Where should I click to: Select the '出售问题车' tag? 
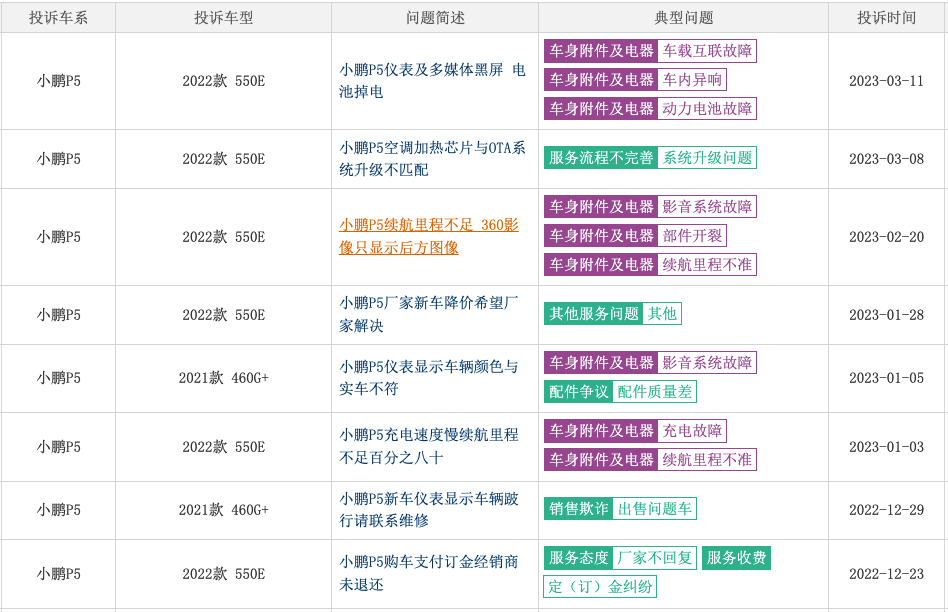click(655, 509)
